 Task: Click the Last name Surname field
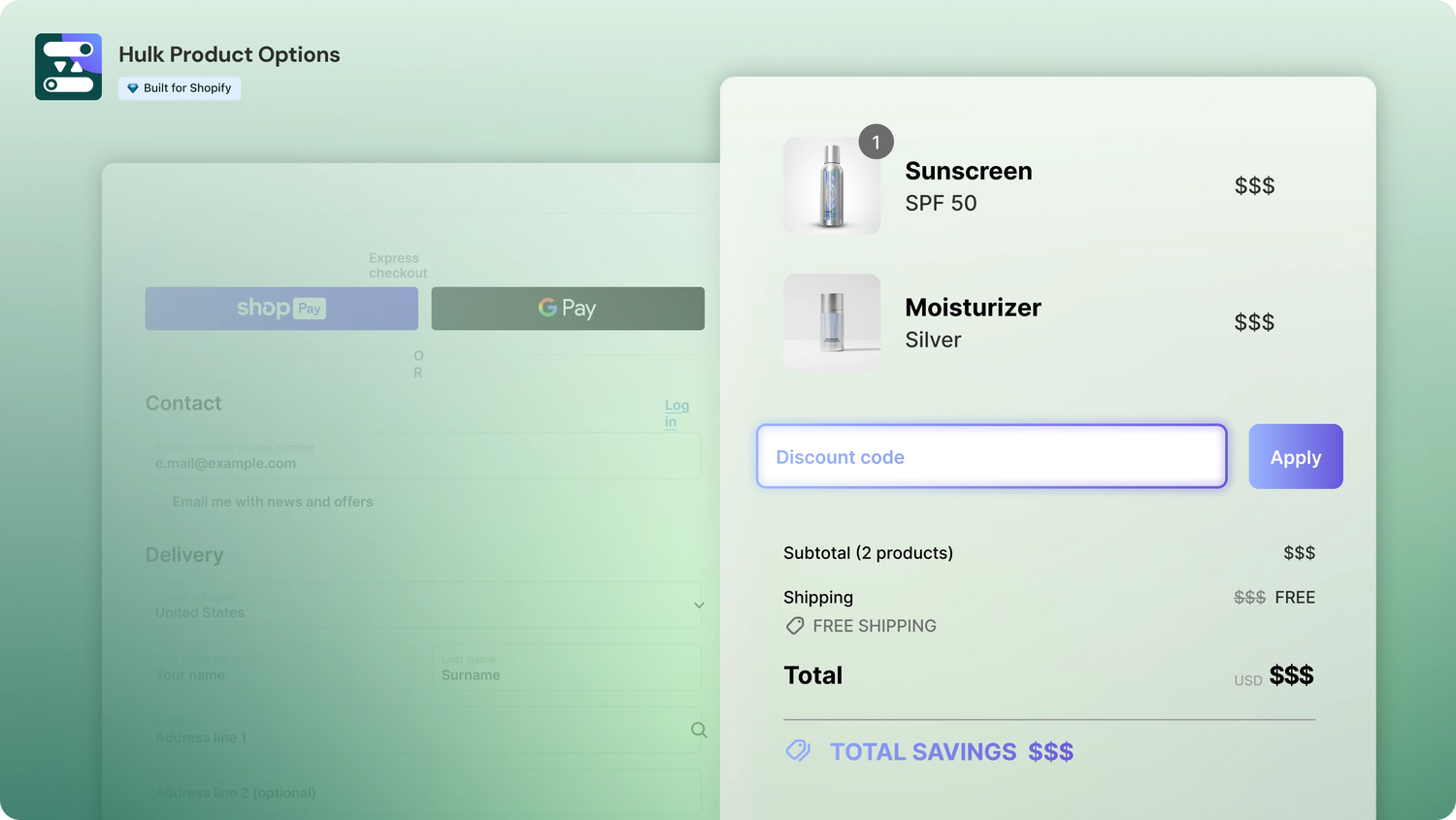click(x=566, y=668)
